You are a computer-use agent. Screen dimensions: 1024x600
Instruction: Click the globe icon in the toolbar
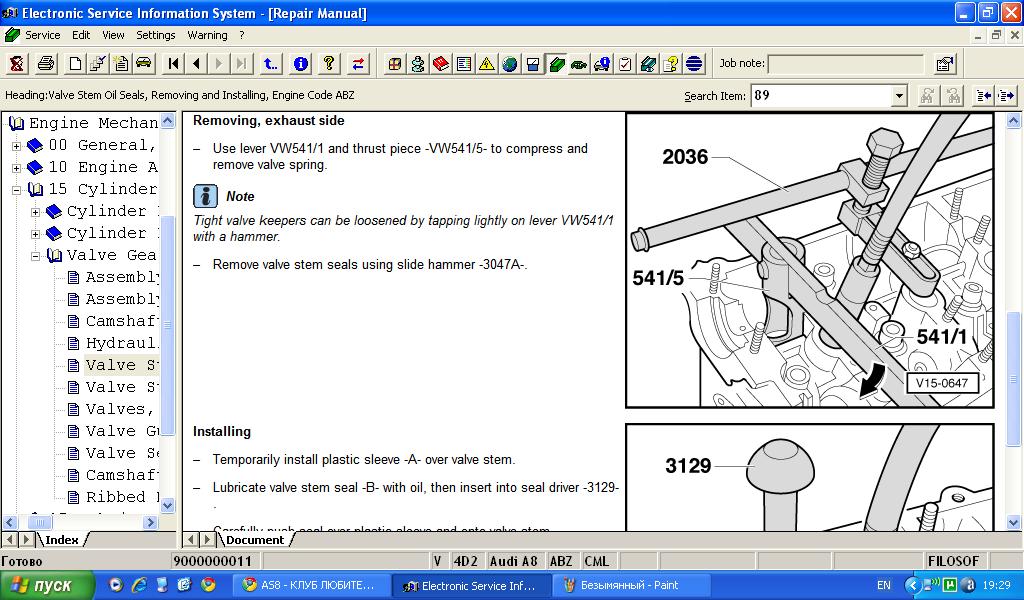pos(510,64)
